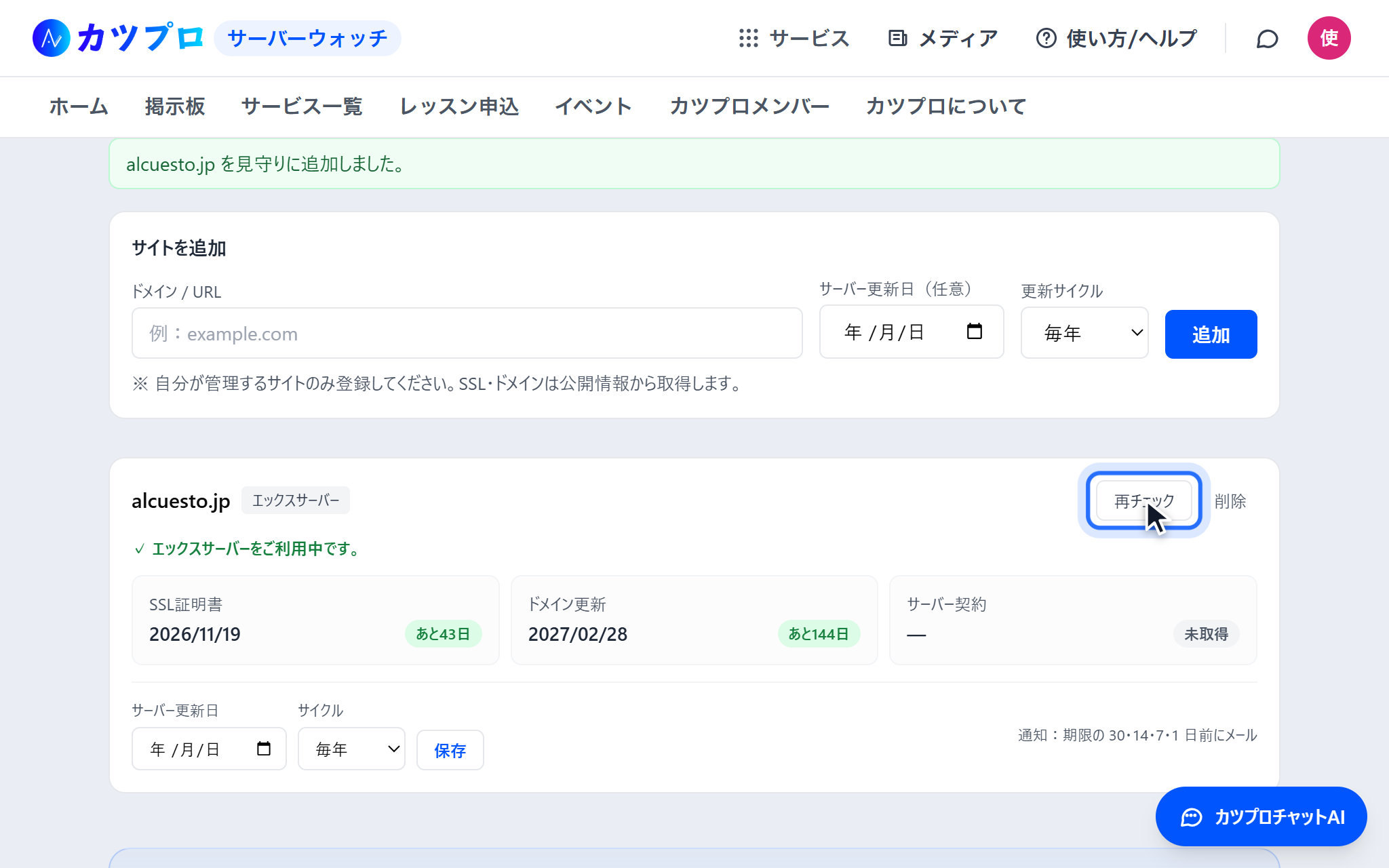The image size is (1389, 868).
Task: Expand the 更新サイクル 毎年 dropdown
Action: (1084, 333)
